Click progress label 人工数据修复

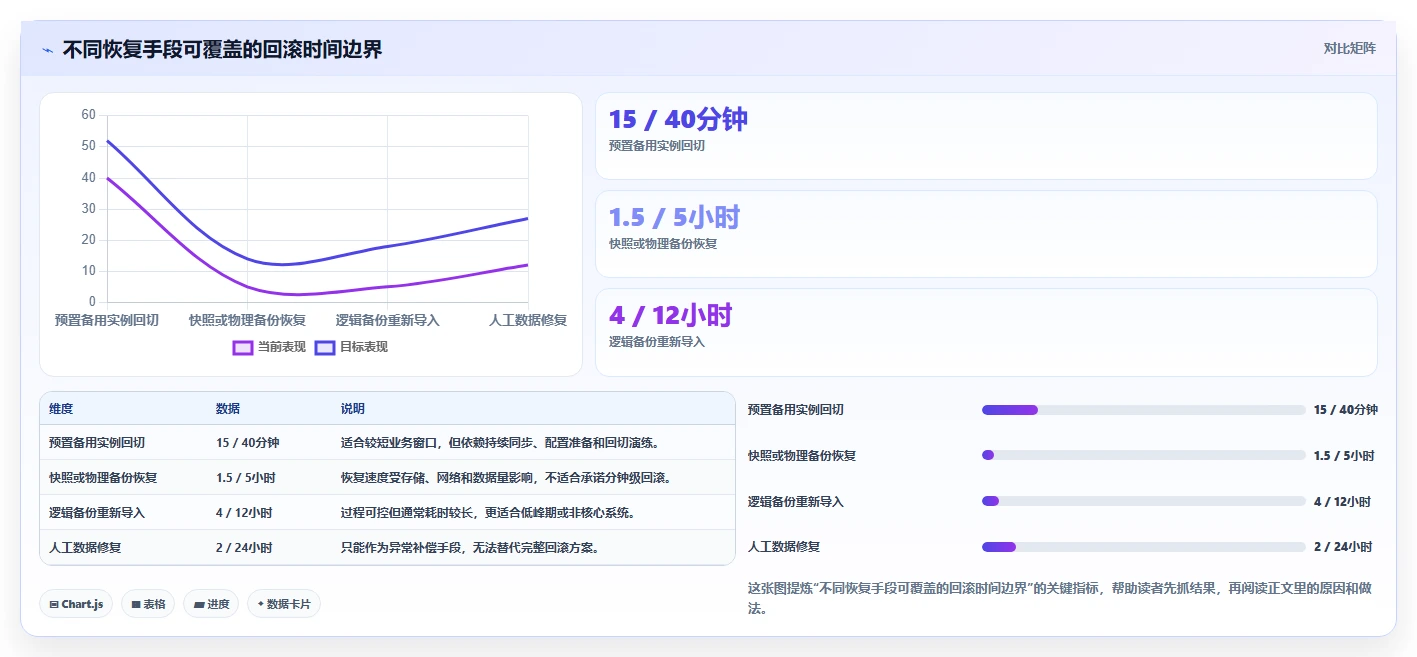[784, 546]
